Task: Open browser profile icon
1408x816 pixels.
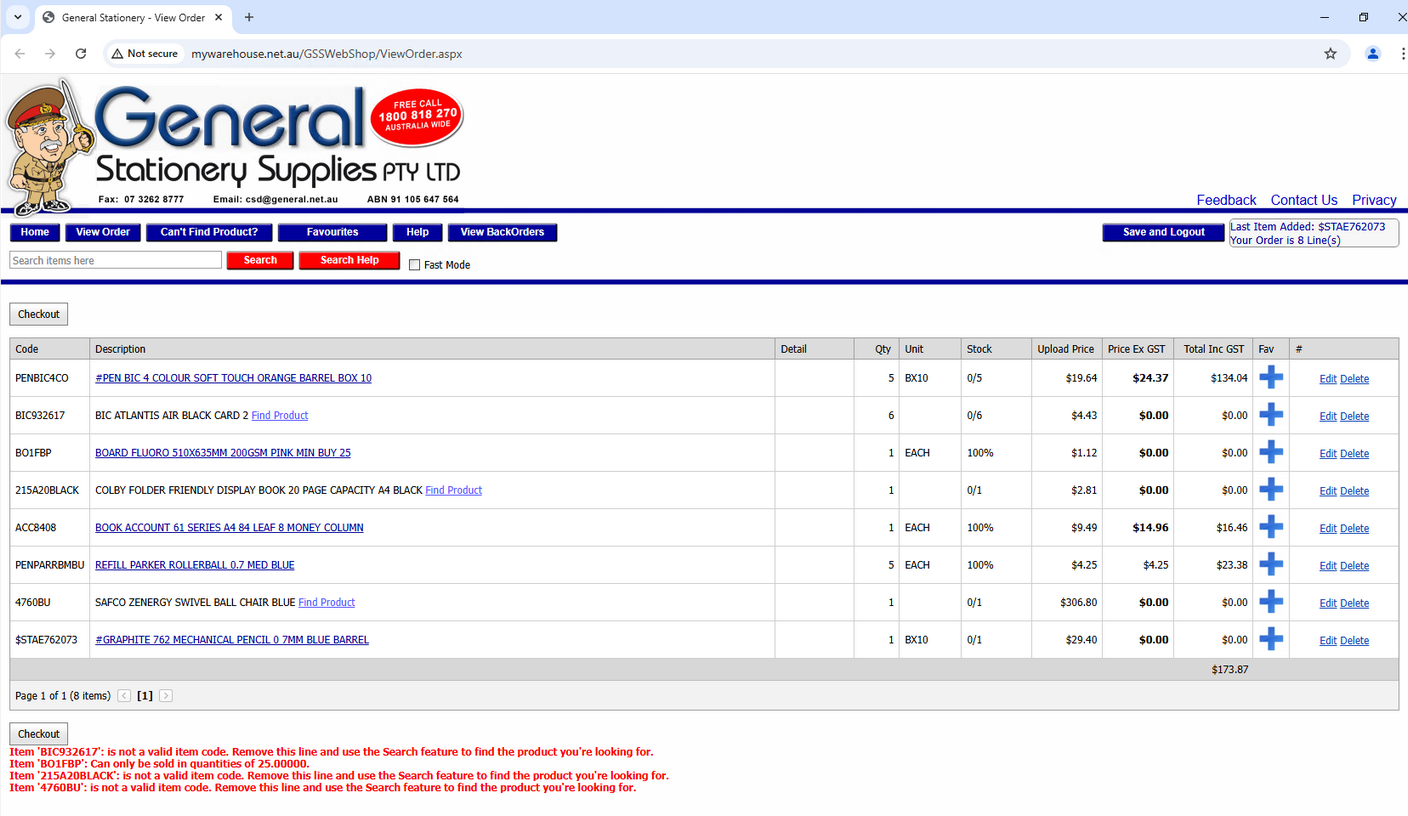Action: 1373,54
